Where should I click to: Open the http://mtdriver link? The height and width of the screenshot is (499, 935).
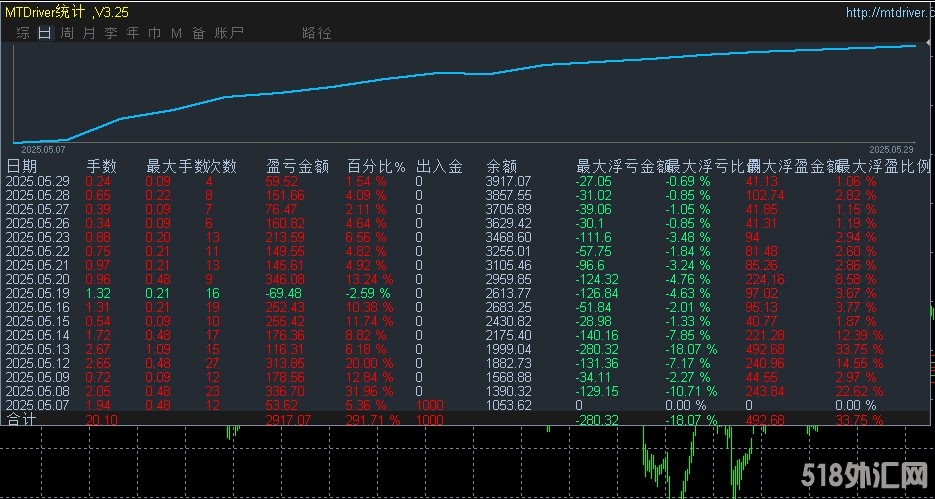(890, 13)
